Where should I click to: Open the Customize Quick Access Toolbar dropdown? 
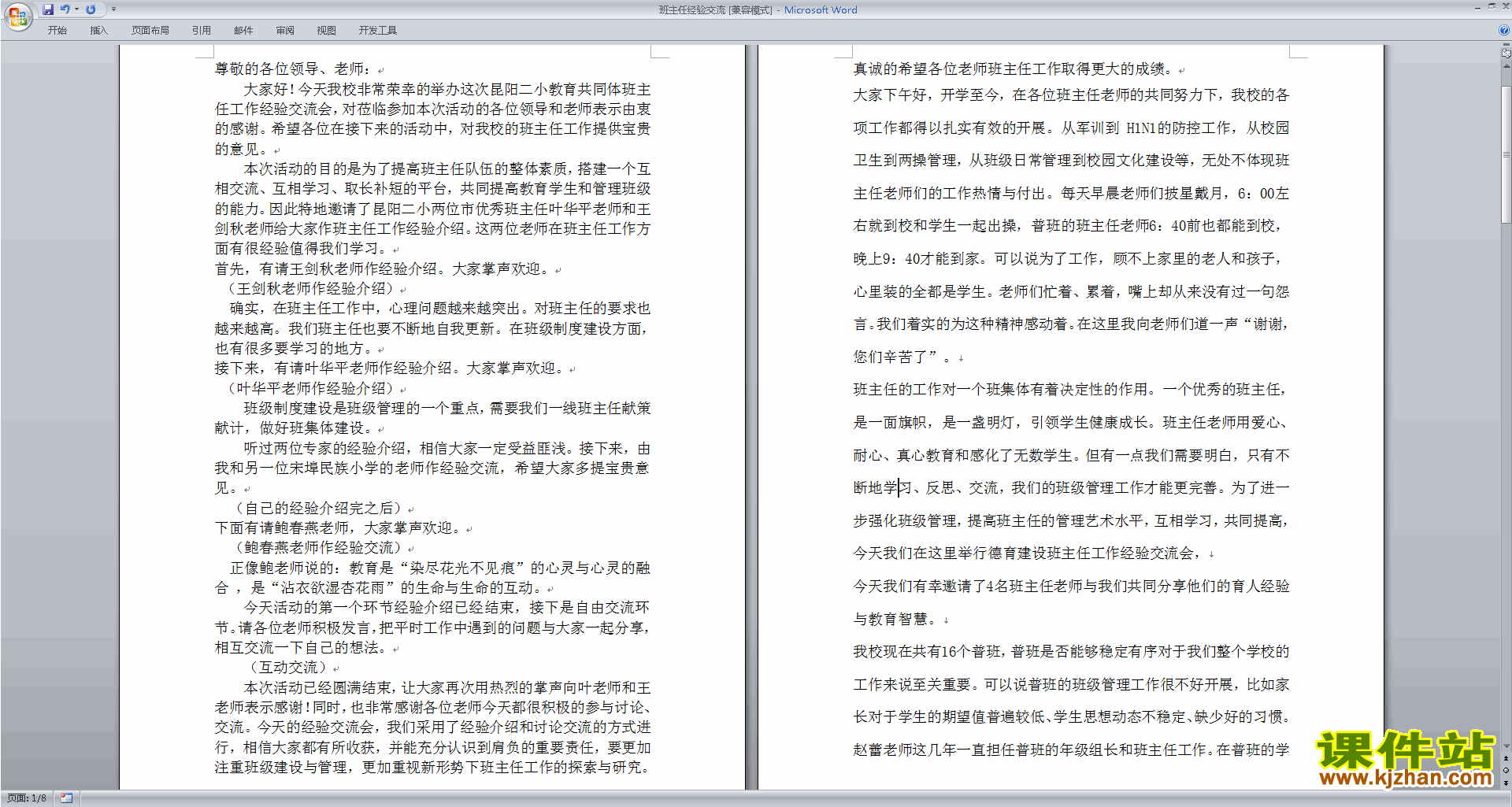[113, 9]
